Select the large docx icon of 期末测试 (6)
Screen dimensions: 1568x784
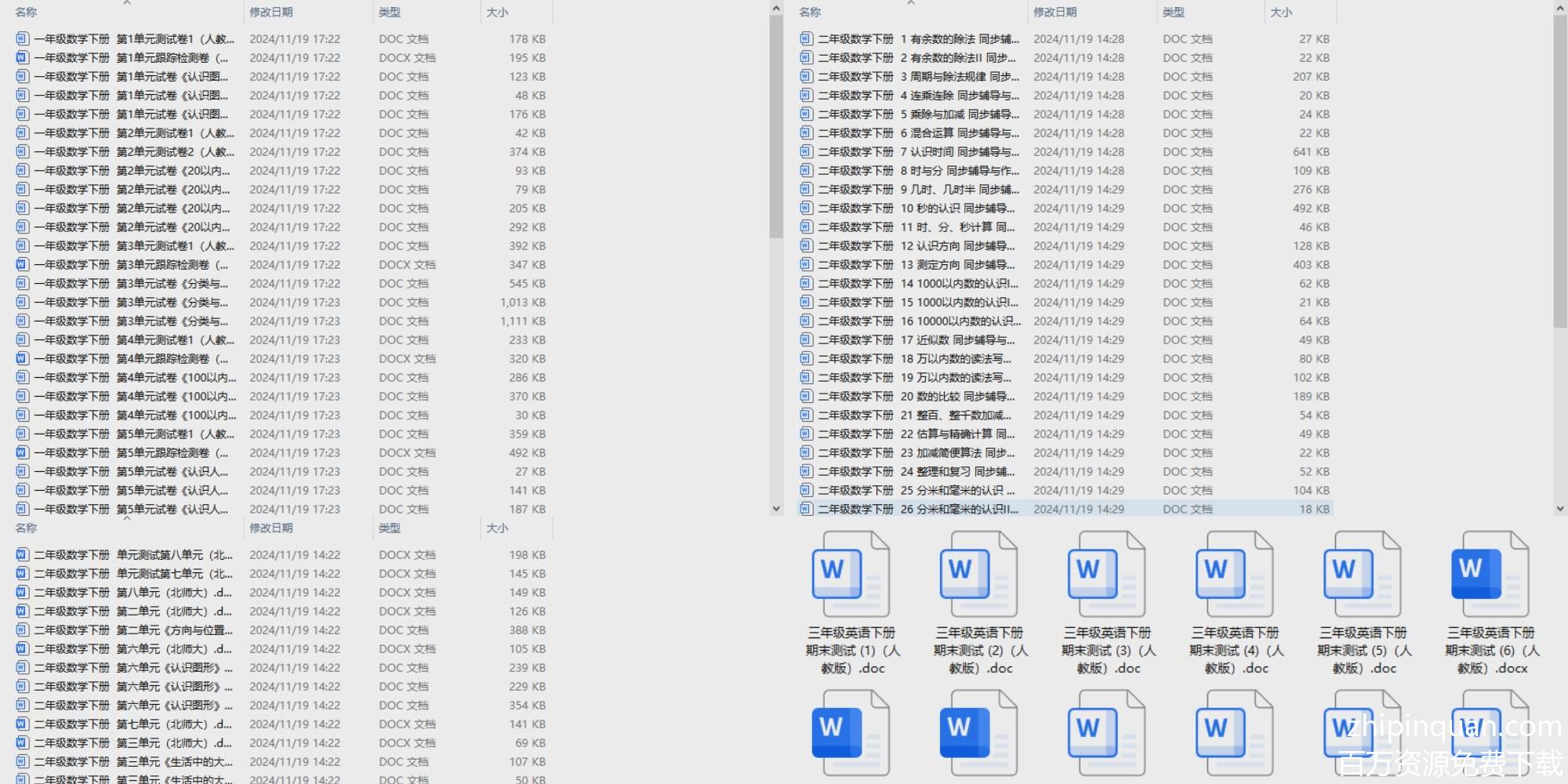[1490, 574]
